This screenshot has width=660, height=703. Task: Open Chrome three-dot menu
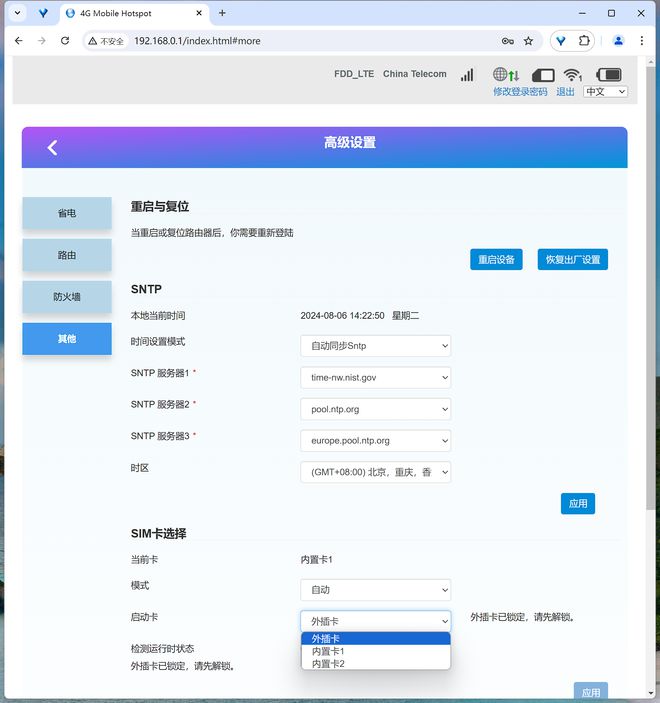click(x=642, y=41)
